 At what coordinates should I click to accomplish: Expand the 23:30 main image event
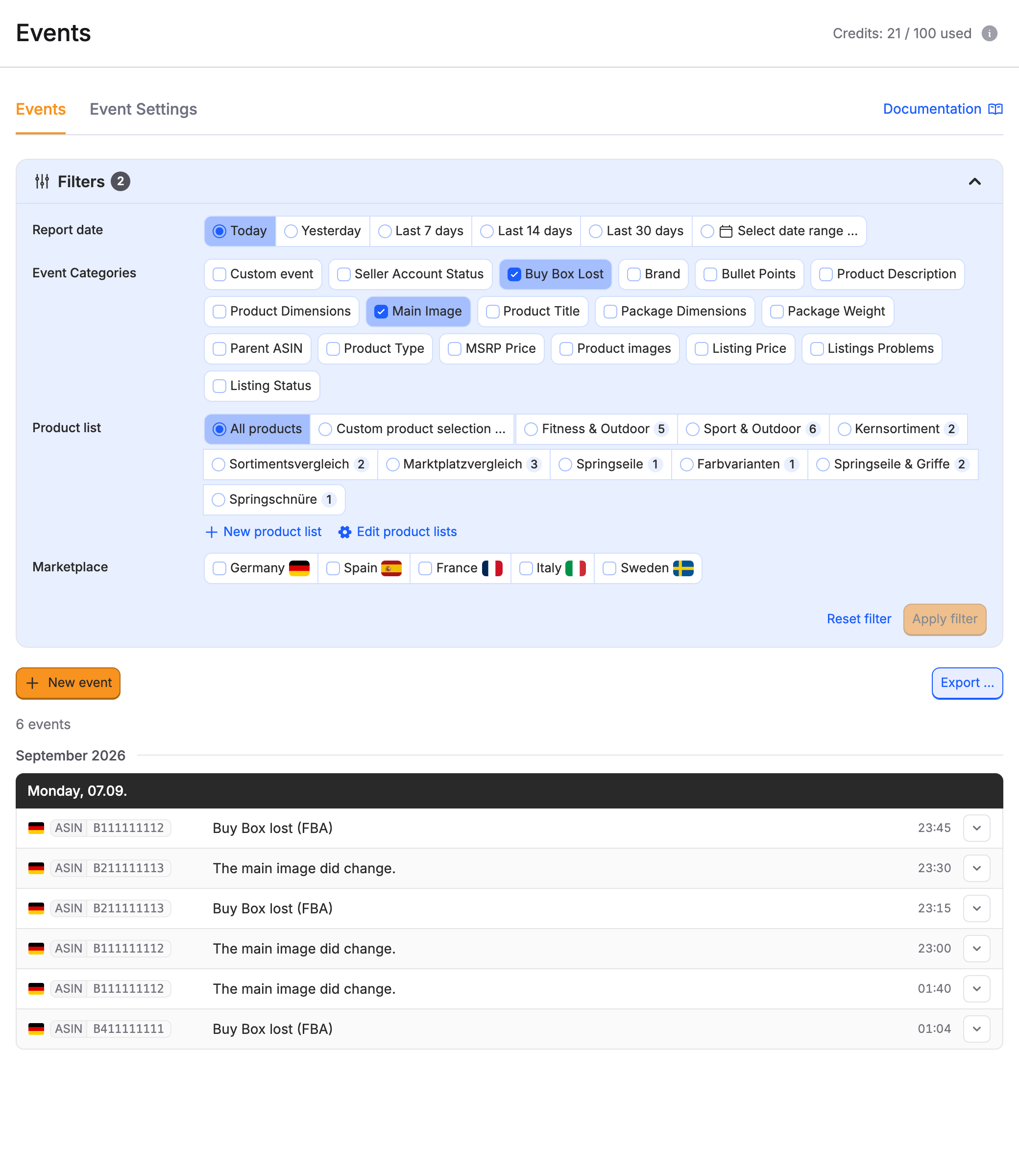pos(976,868)
